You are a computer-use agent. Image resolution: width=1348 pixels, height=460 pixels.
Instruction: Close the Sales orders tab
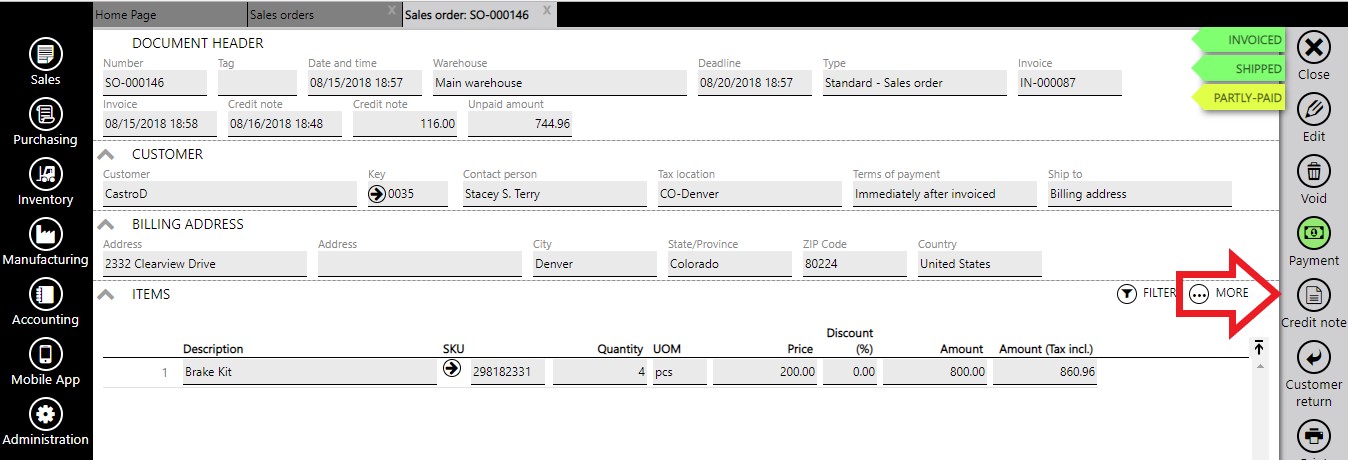(x=392, y=11)
